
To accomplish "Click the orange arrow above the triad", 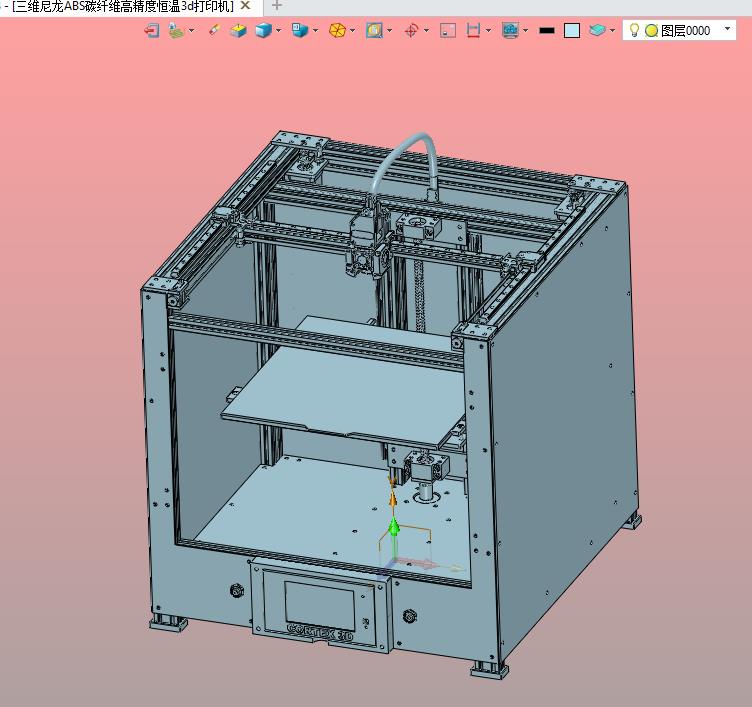I will pyautogui.click(x=392, y=498).
